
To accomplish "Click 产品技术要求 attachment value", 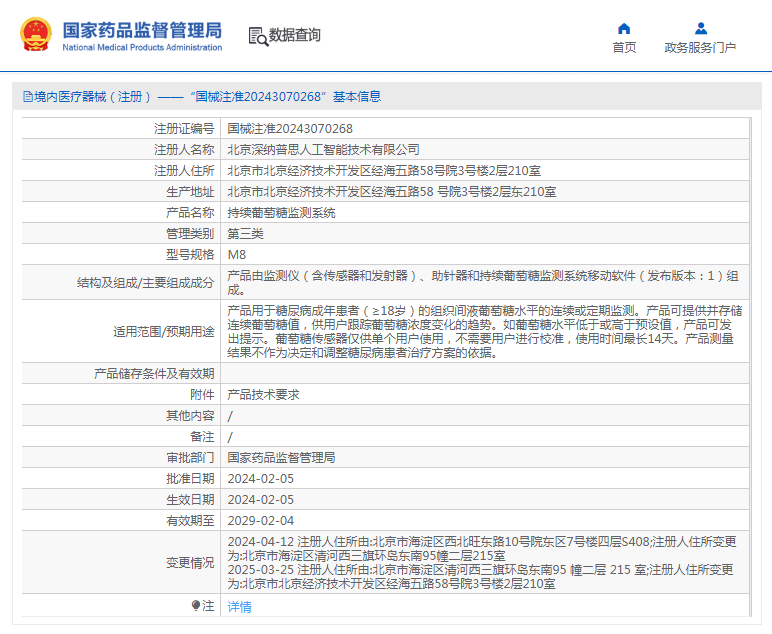I will [263, 395].
